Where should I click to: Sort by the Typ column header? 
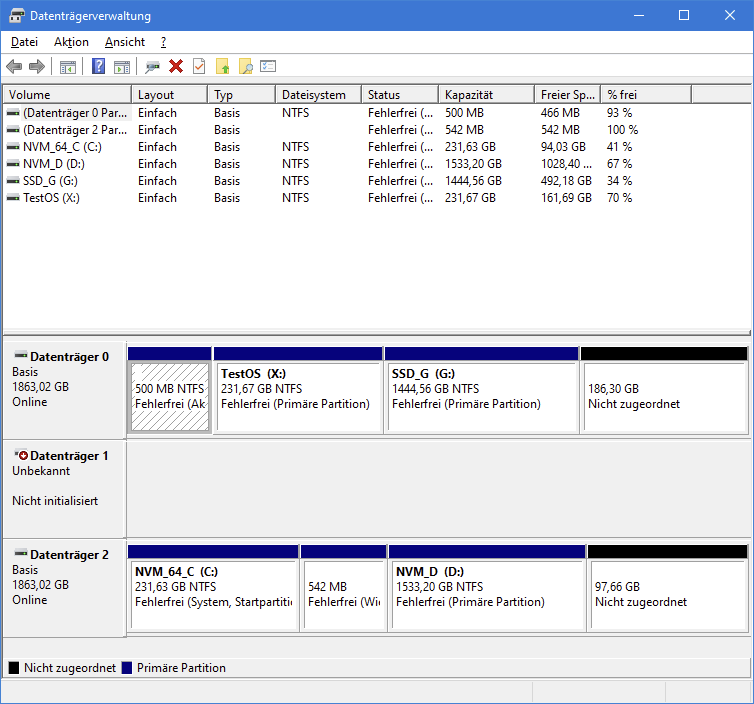point(242,95)
